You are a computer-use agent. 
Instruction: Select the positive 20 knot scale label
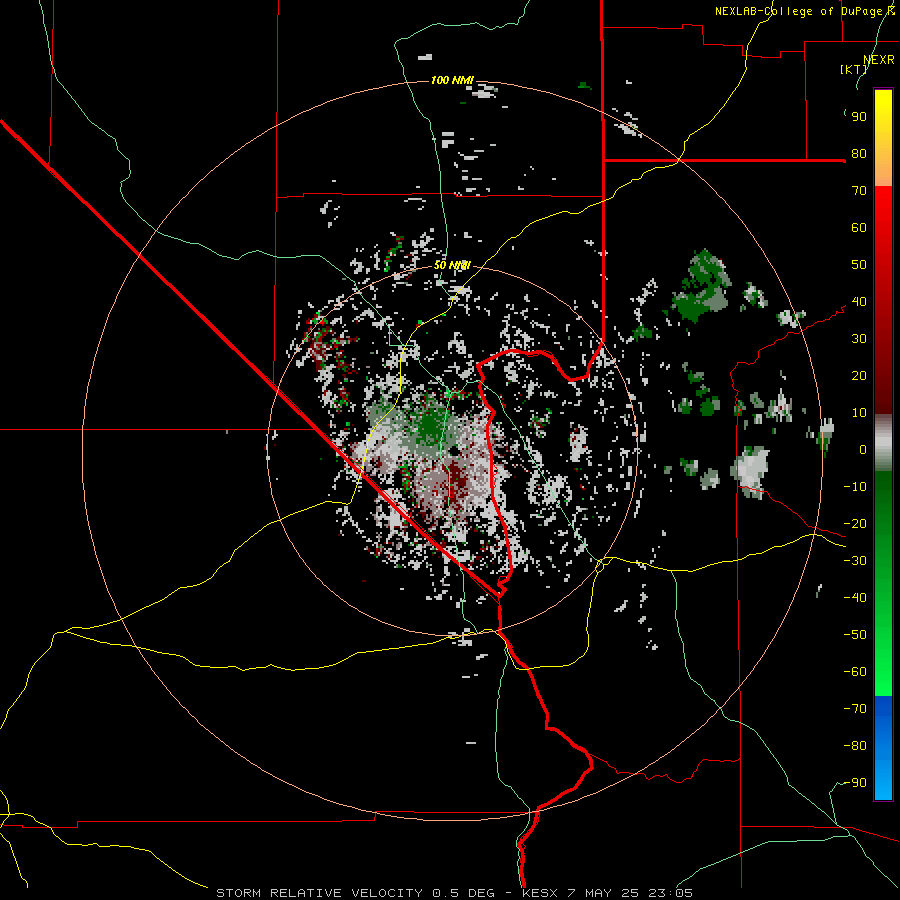click(x=859, y=375)
